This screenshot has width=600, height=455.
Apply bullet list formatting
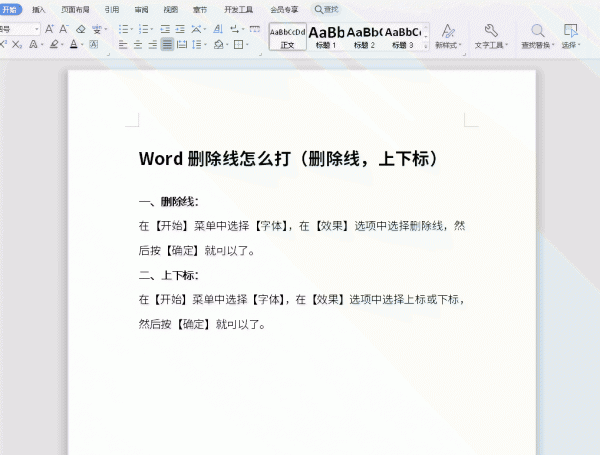tap(123, 29)
